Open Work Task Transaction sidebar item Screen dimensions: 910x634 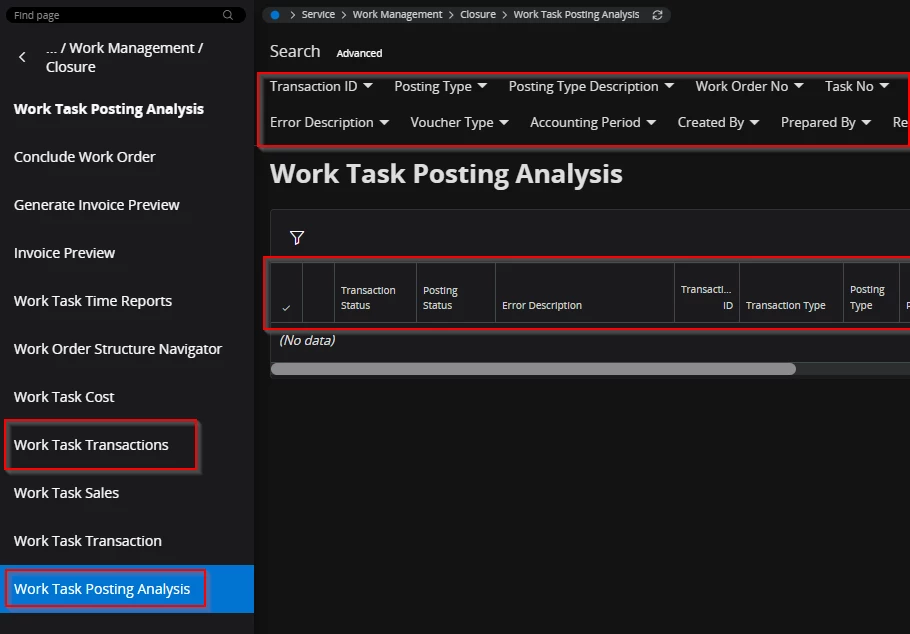coord(88,541)
